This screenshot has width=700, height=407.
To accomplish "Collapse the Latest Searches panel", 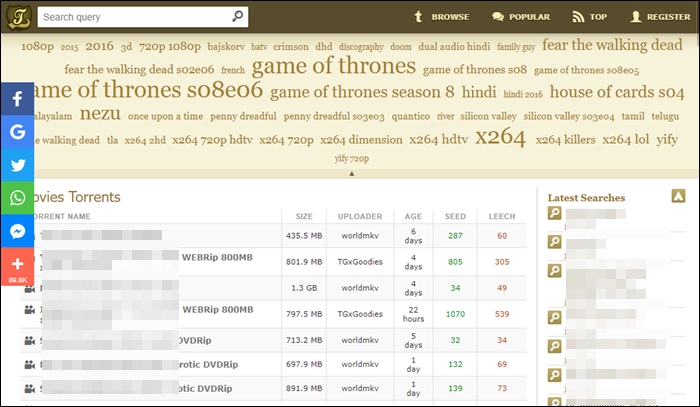I will 678,195.
